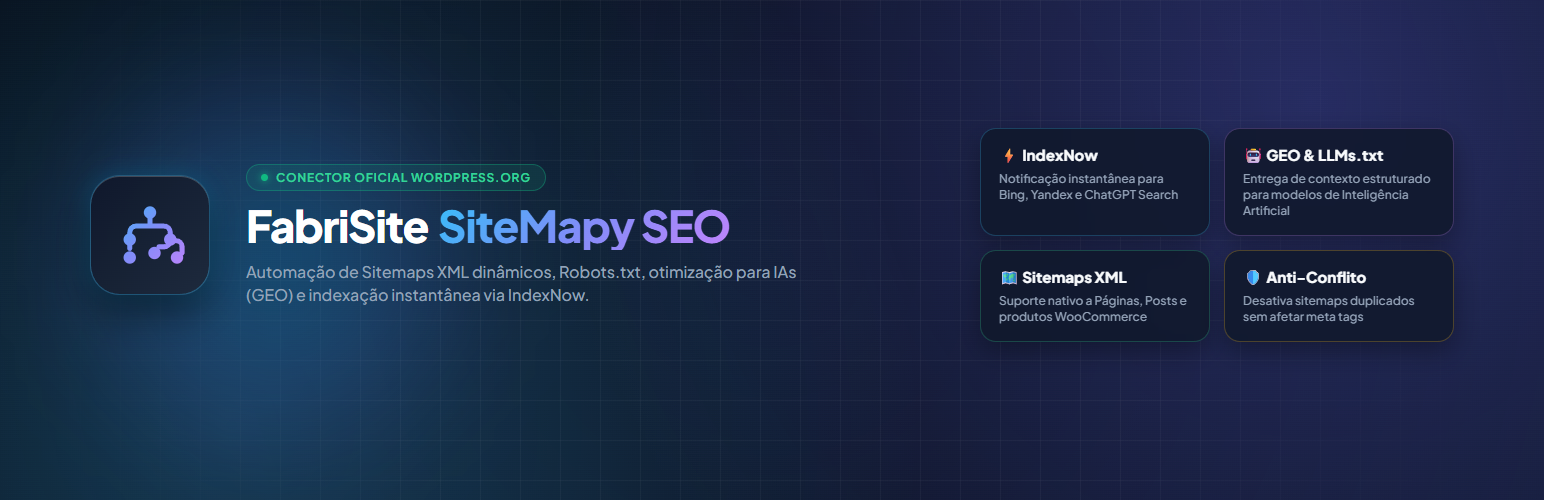Click the map icon beside Sitemaps XML
The width and height of the screenshot is (1544, 500).
click(x=1008, y=278)
